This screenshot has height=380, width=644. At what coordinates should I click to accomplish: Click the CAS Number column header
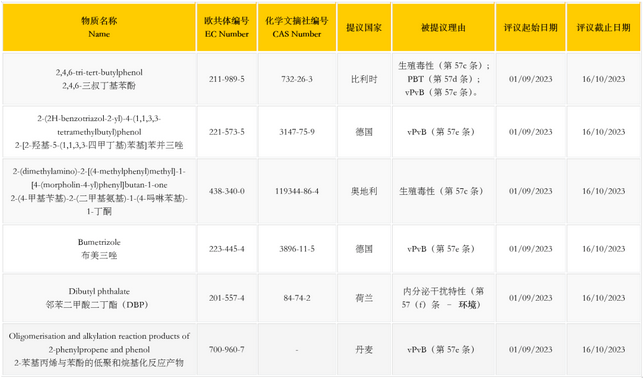297,28
